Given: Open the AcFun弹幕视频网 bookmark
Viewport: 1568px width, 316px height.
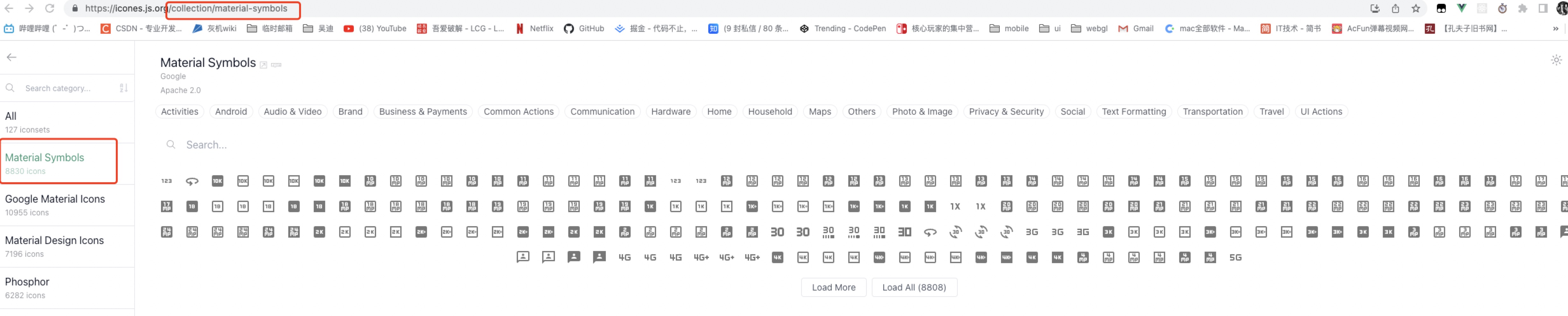Looking at the screenshot, I should click(1373, 29).
